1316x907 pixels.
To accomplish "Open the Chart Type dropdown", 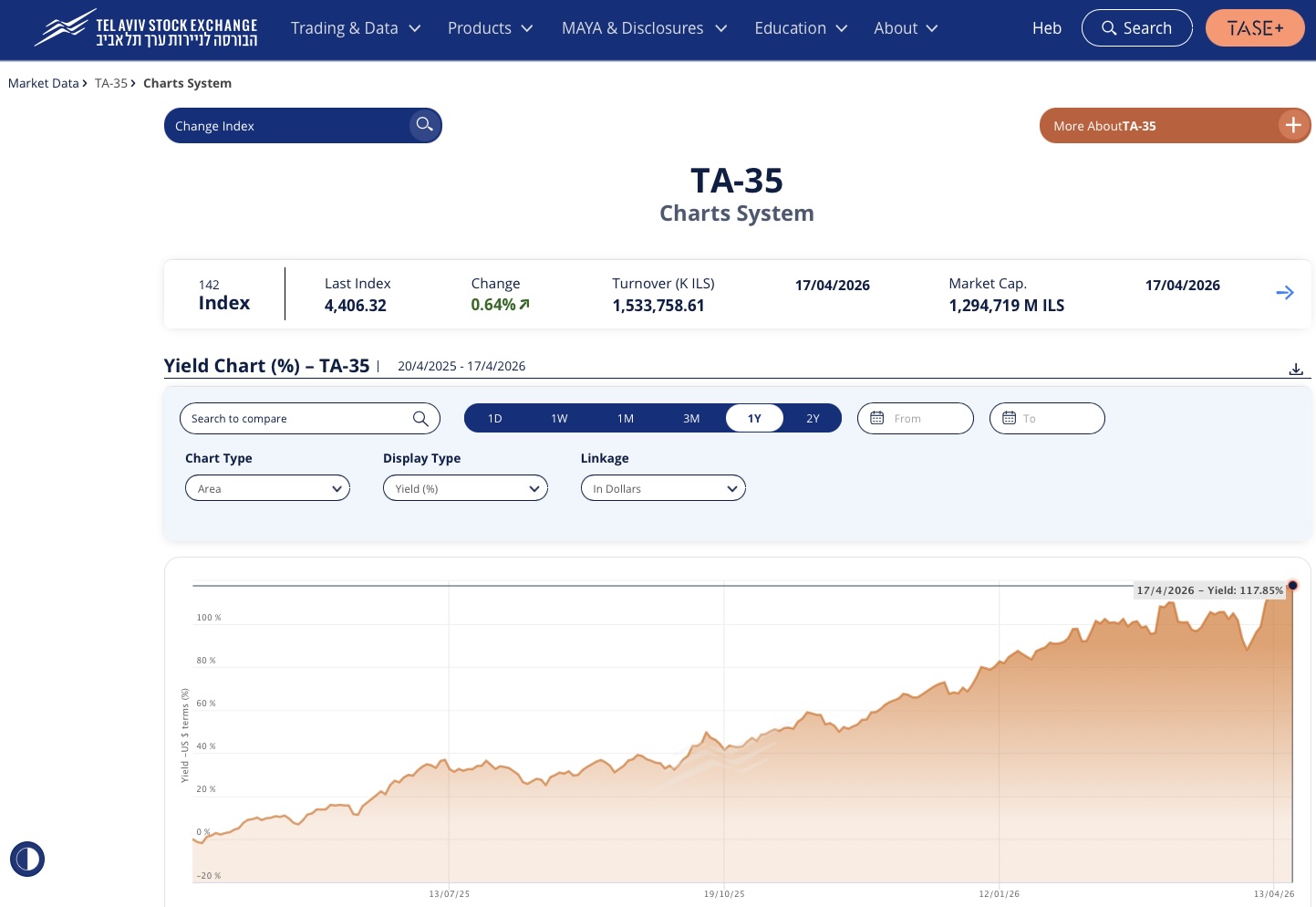I will click(x=267, y=489).
